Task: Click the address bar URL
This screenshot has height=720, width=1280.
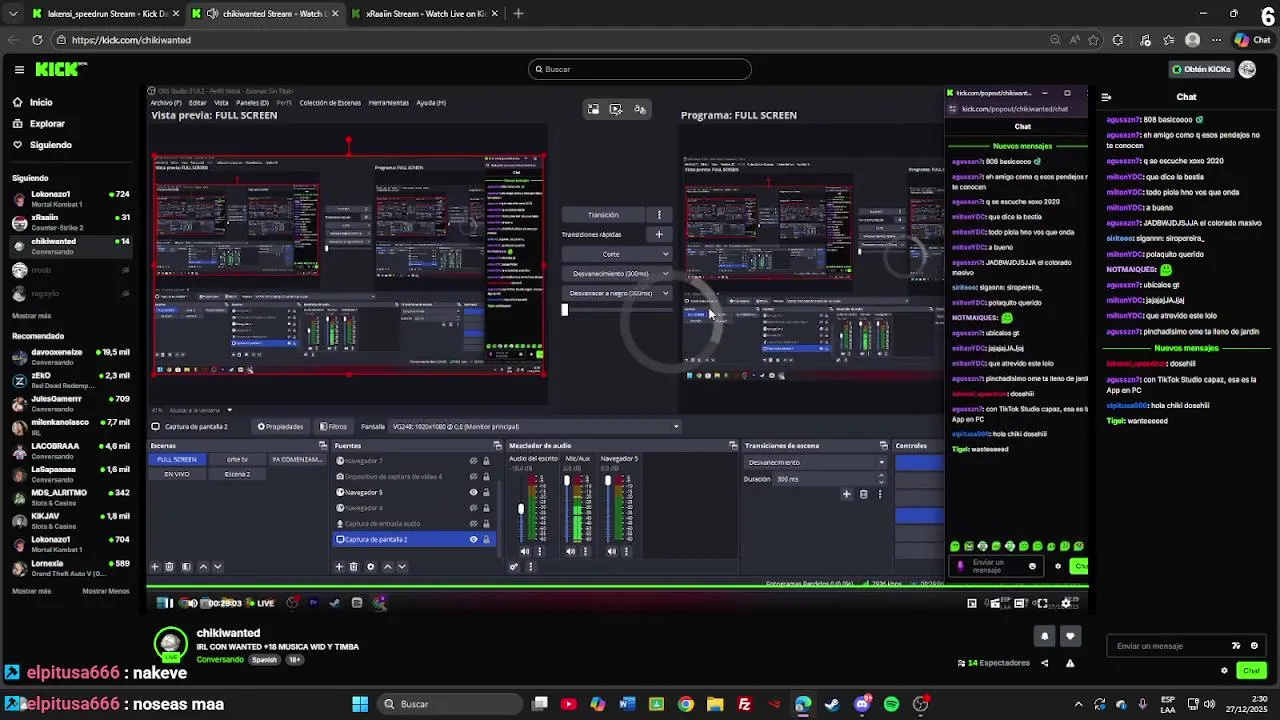Action: pyautogui.click(x=131, y=40)
